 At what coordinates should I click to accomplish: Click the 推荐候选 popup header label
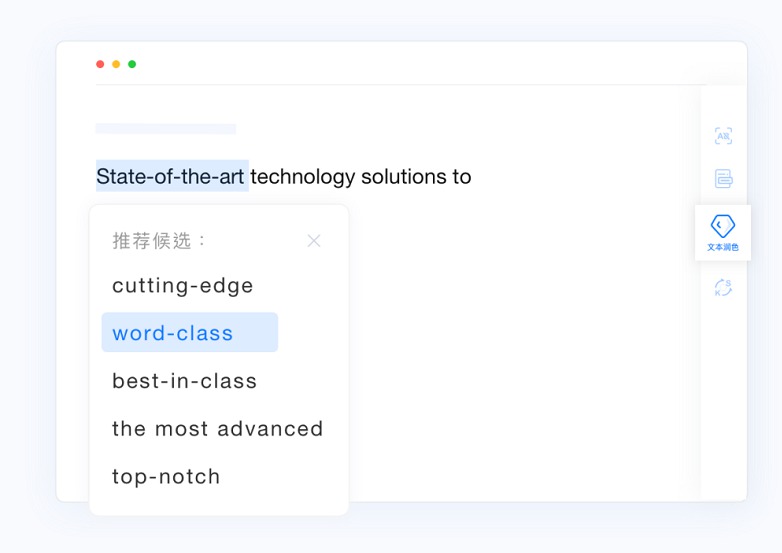tap(159, 241)
